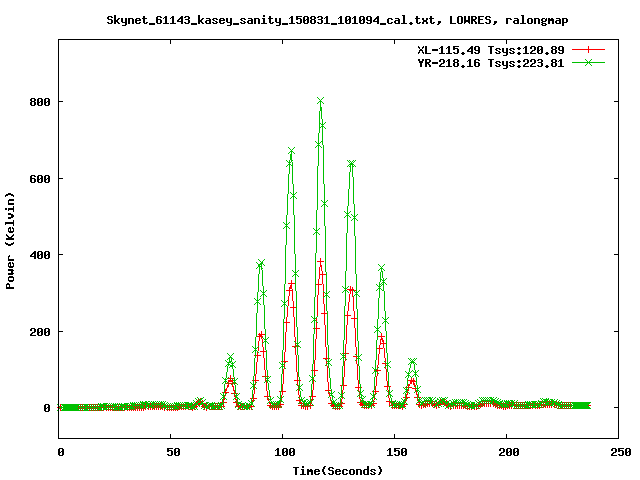Select the YR-218.16 Tsys legend label
Image resolution: width=640 pixels, height=480 pixels.
(490, 62)
